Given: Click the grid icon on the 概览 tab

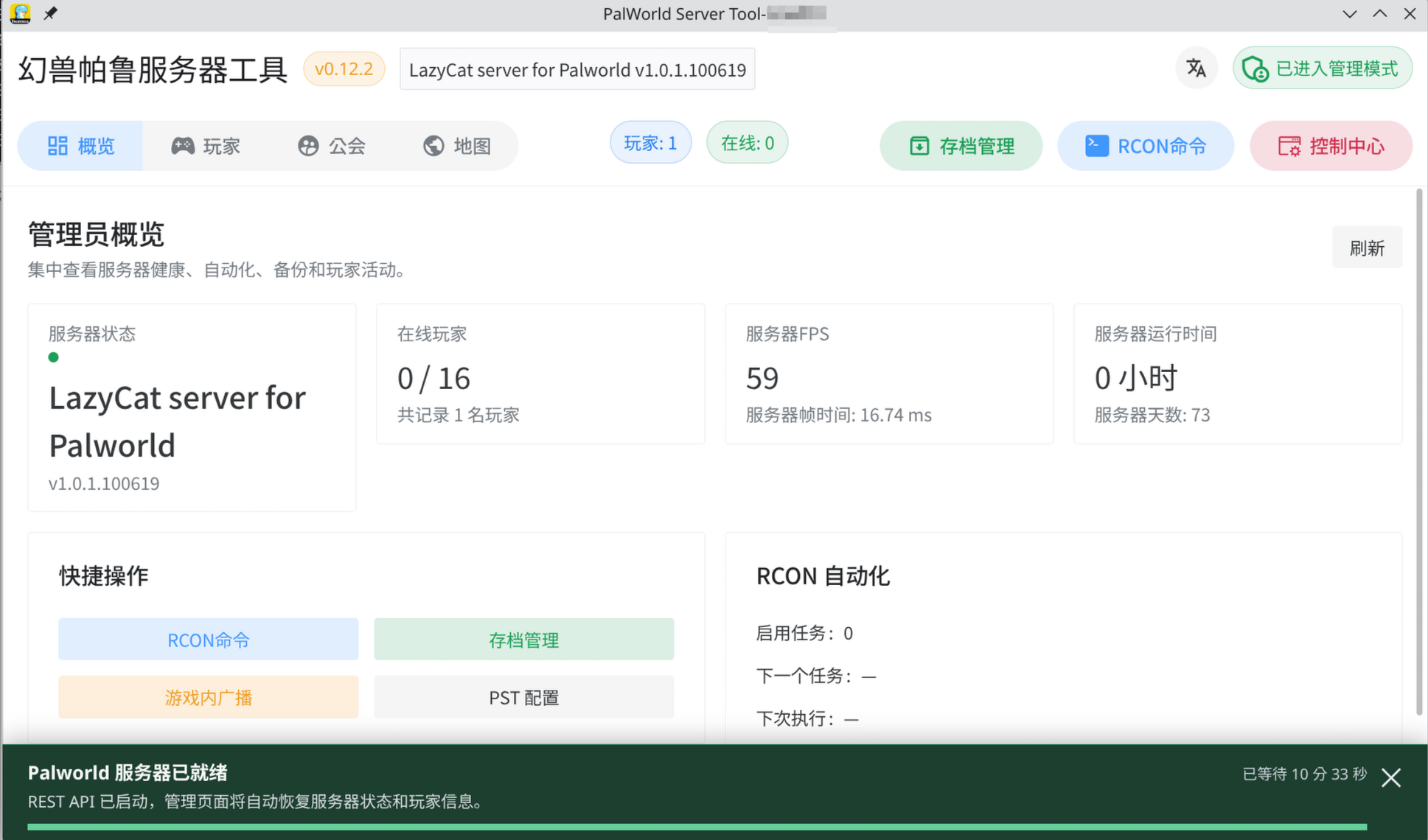Looking at the screenshot, I should click(x=58, y=146).
